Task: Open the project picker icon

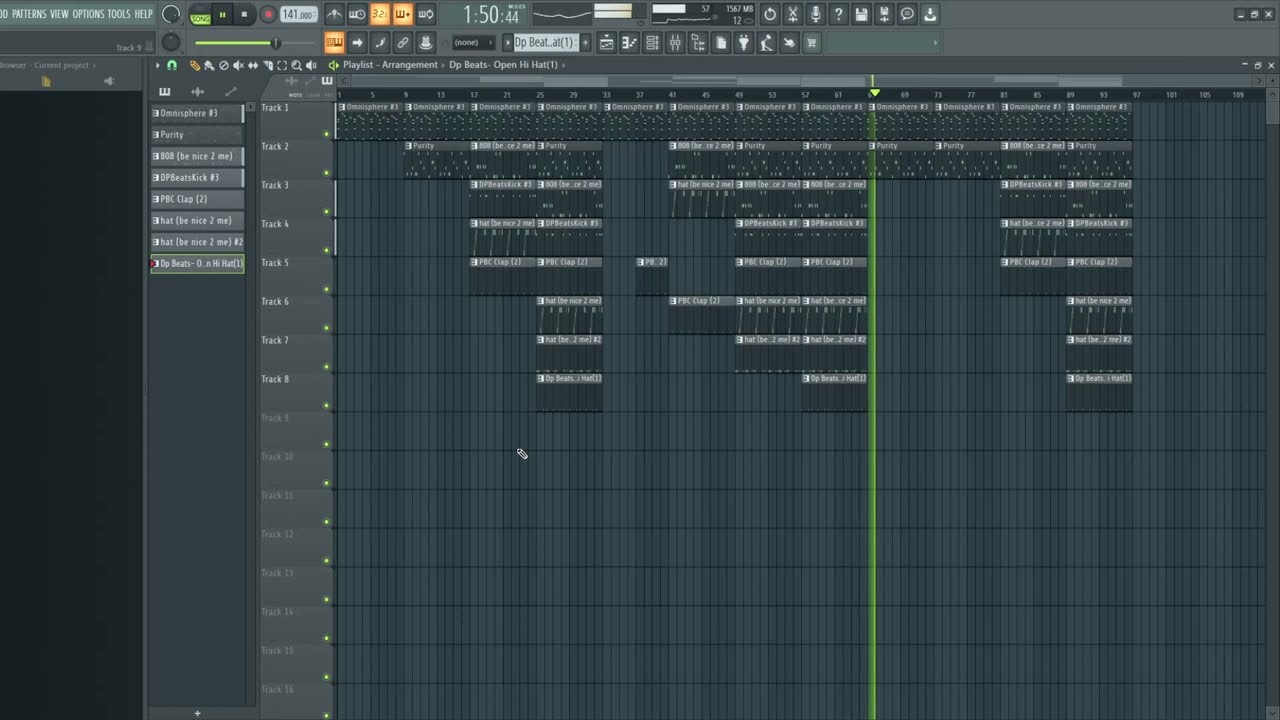Action: tap(721, 43)
